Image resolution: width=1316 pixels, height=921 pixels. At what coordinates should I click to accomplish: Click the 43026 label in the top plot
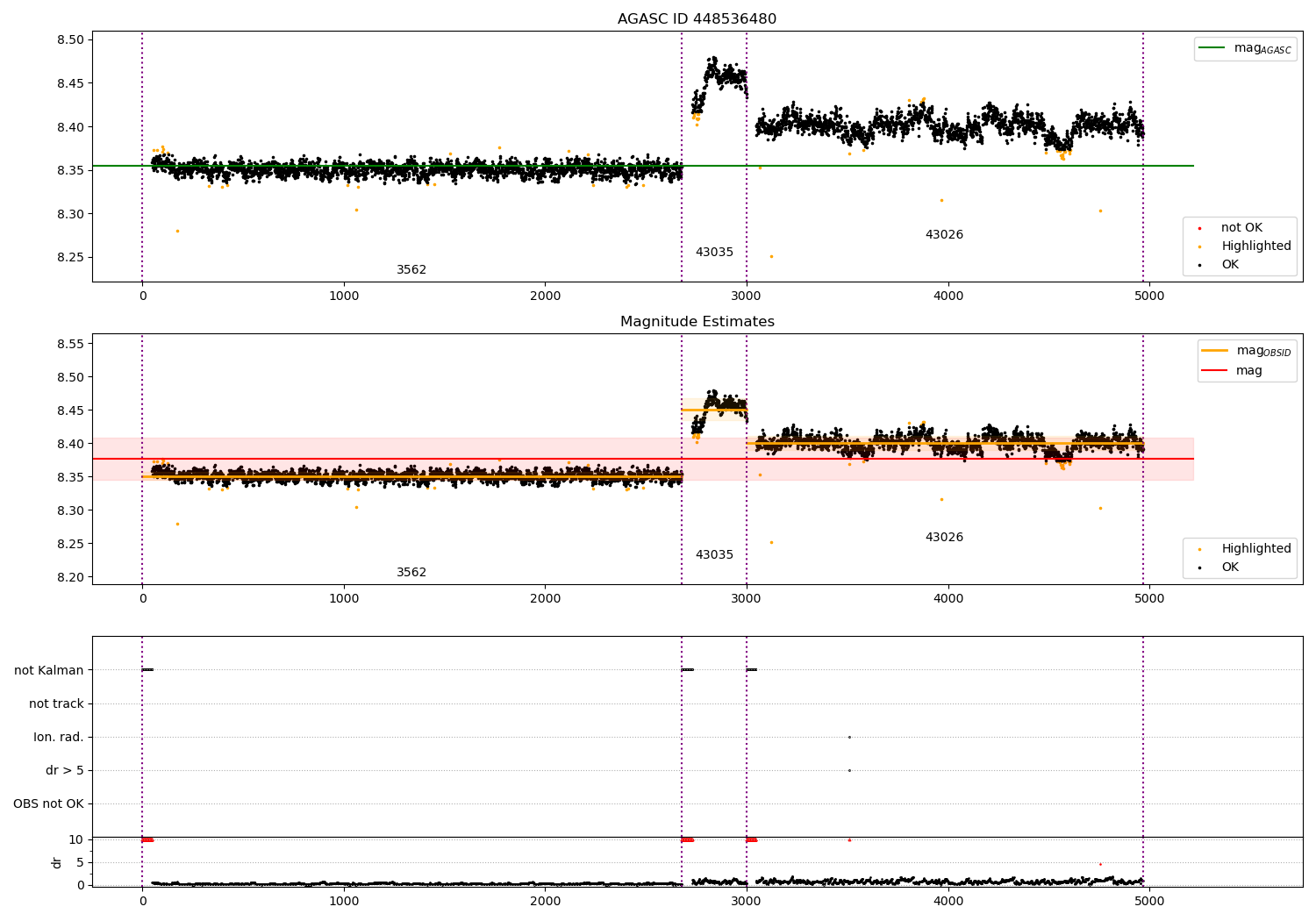click(x=944, y=234)
